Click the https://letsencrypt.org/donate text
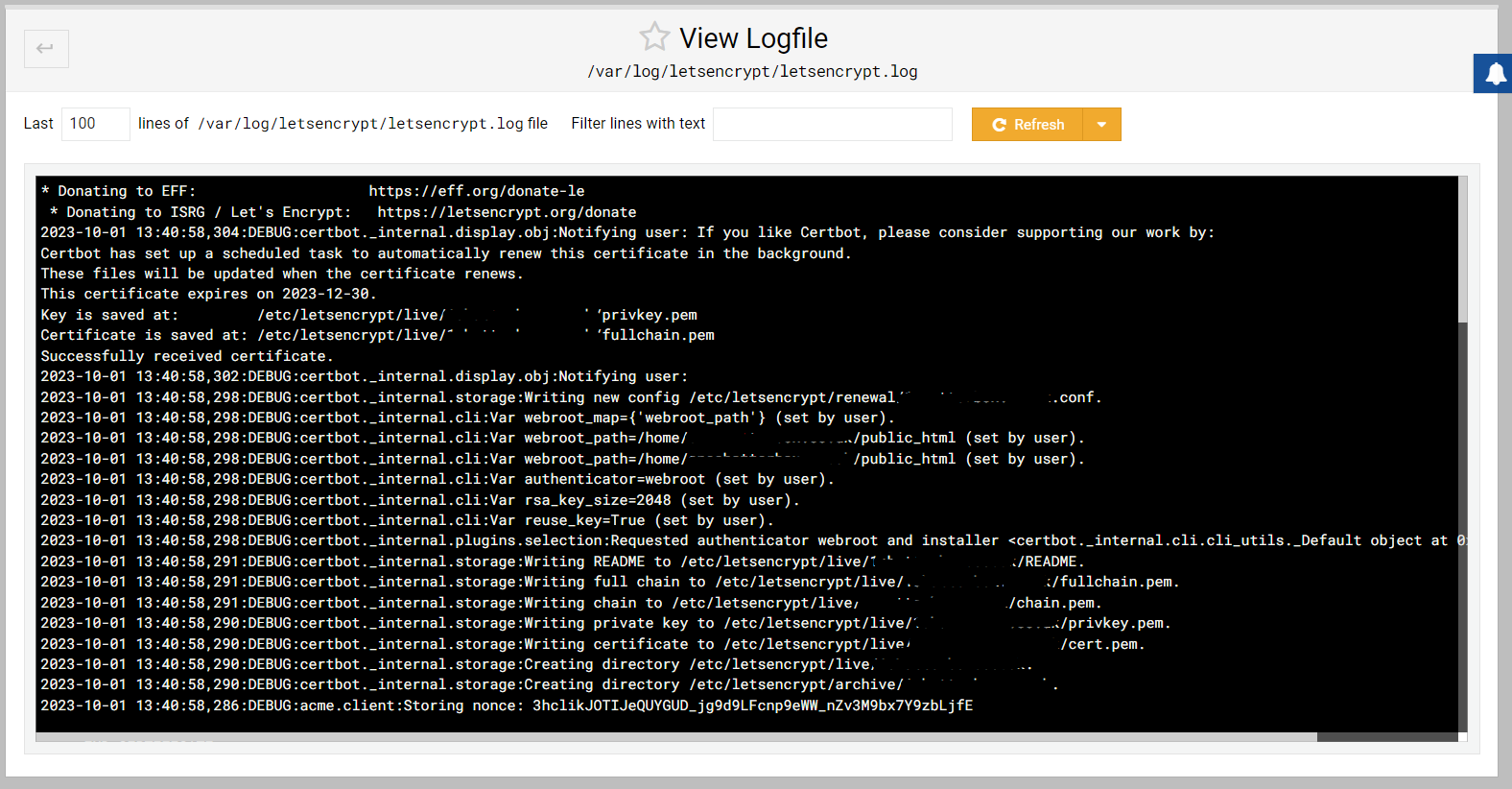The height and width of the screenshot is (789, 1512). tap(507, 212)
